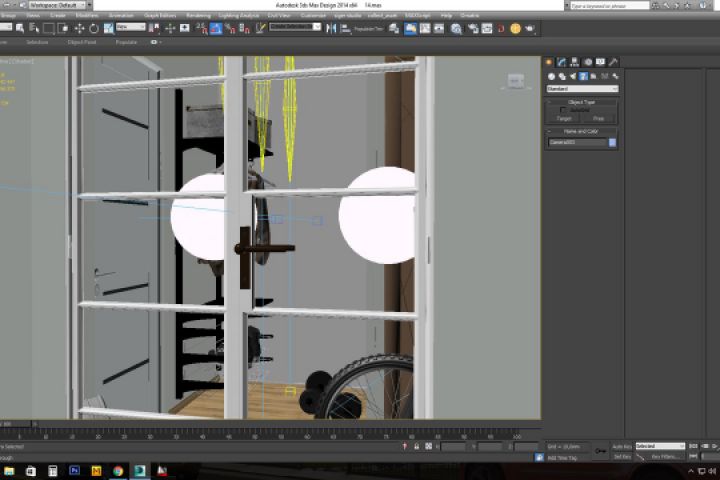Toggle the Auto Key button

click(x=622, y=446)
